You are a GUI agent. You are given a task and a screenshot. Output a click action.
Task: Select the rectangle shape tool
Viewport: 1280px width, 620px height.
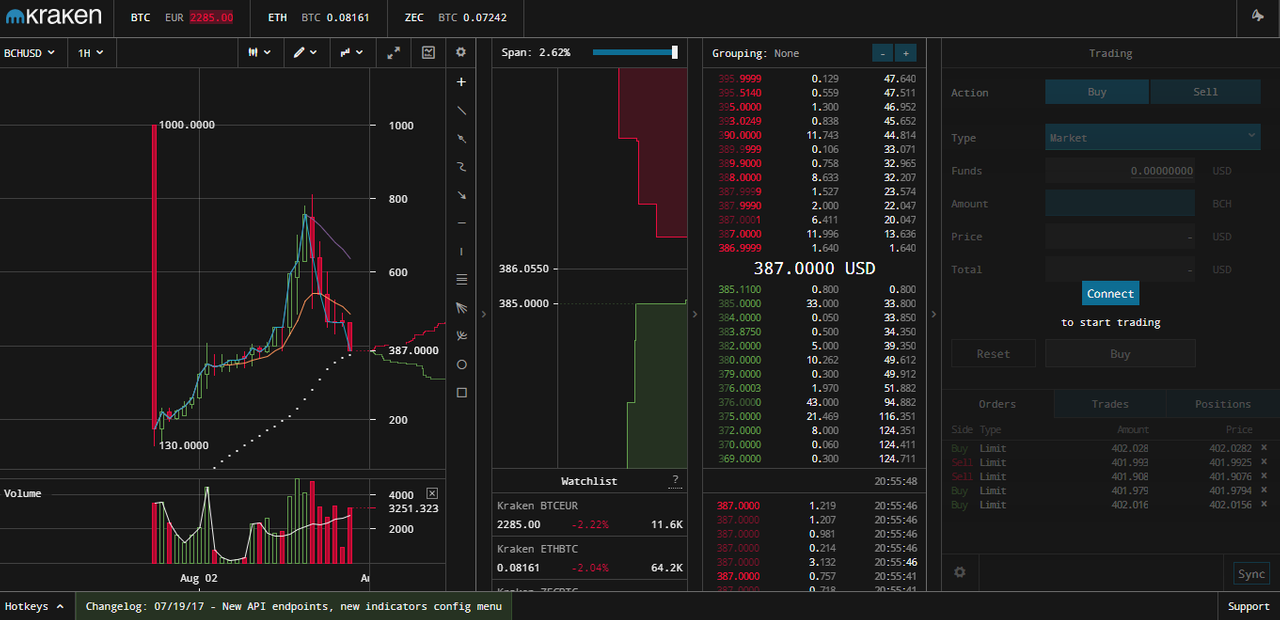pyautogui.click(x=461, y=392)
